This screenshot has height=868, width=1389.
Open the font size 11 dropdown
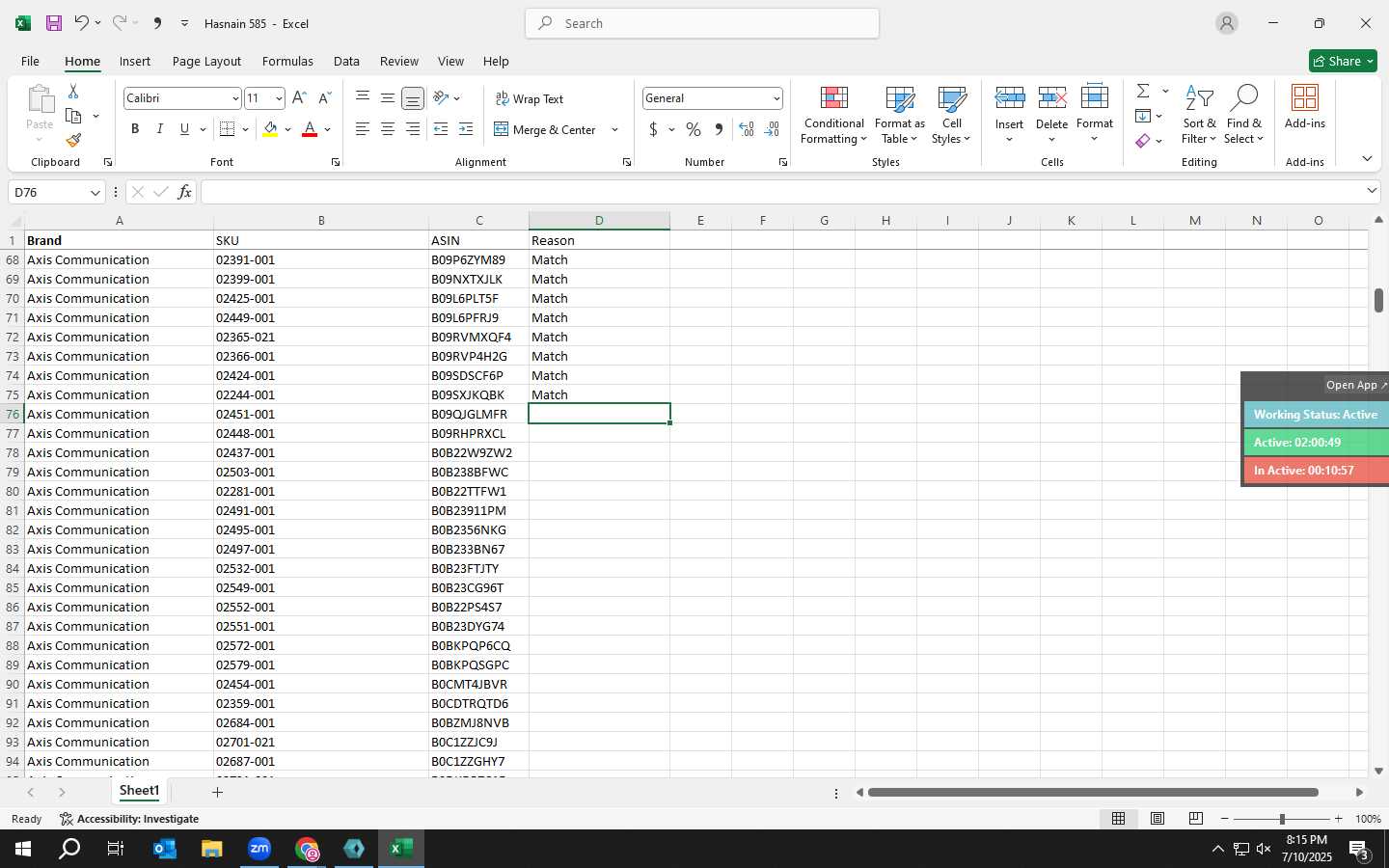tap(279, 98)
